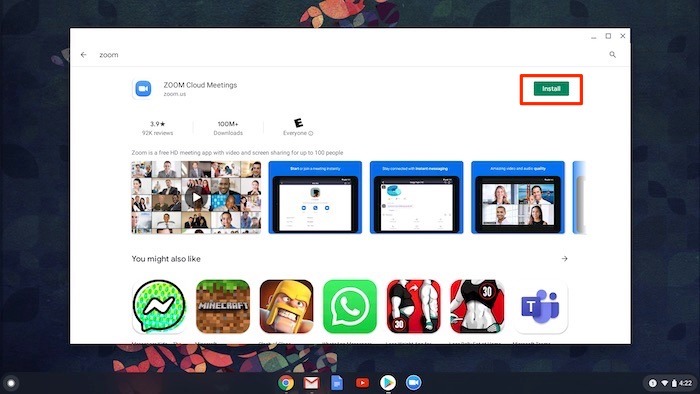Click the green Install button
Viewport: 700px width, 394px height.
[551, 89]
